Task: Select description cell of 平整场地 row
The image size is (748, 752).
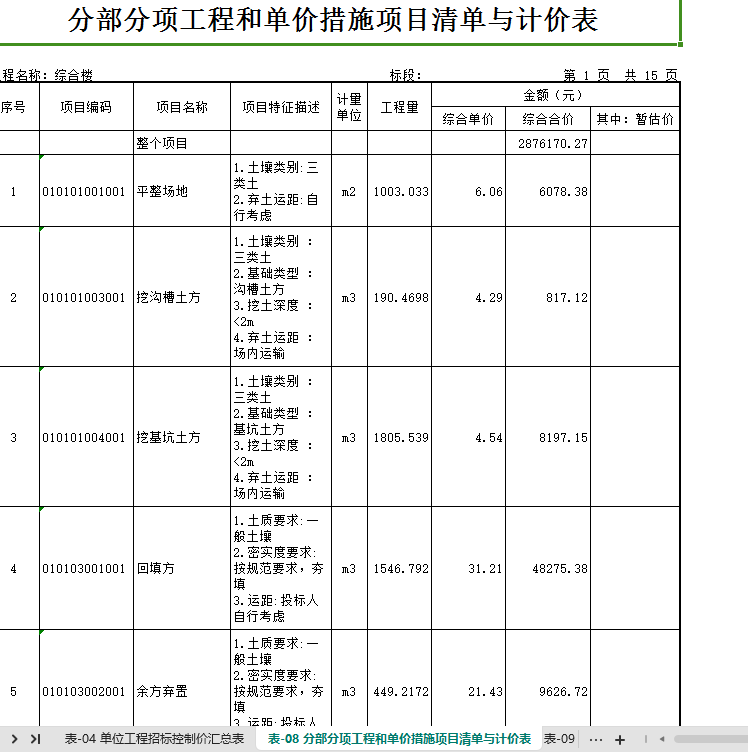Action: [x=281, y=191]
